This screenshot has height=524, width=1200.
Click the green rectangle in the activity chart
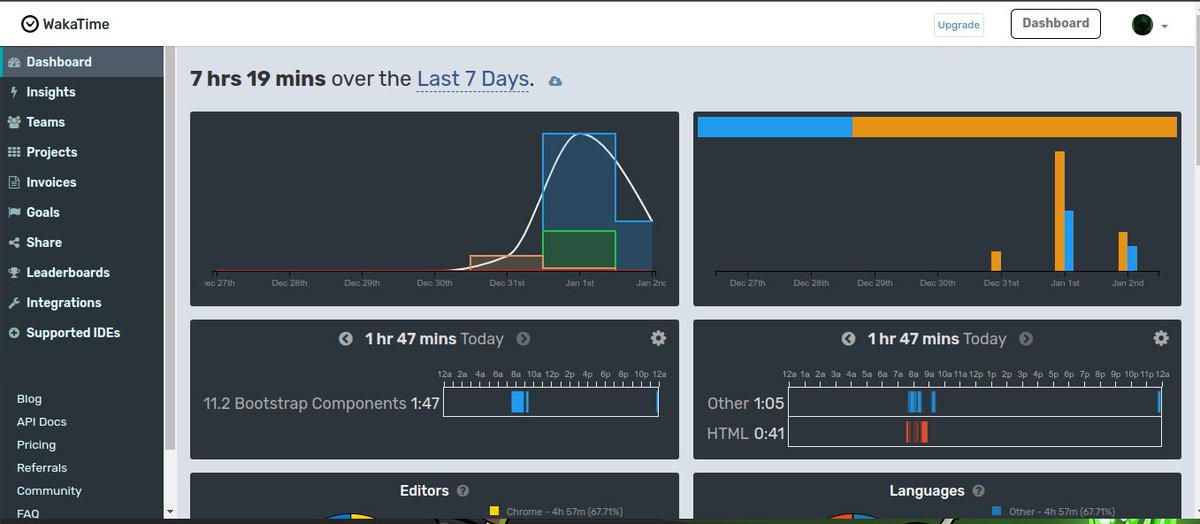click(579, 249)
